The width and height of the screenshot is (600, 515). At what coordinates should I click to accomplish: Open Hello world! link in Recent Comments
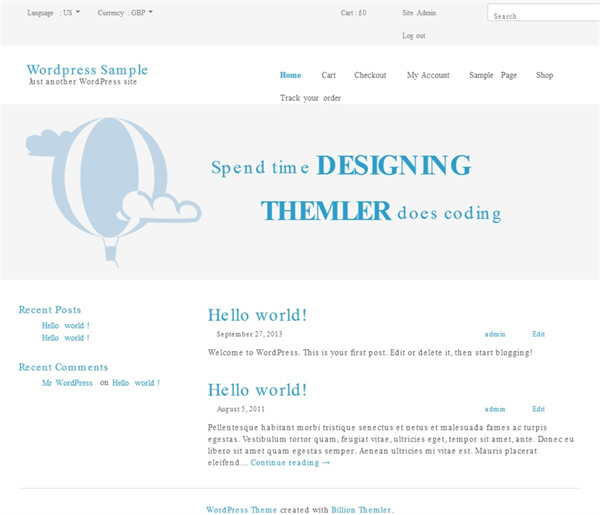tap(136, 383)
